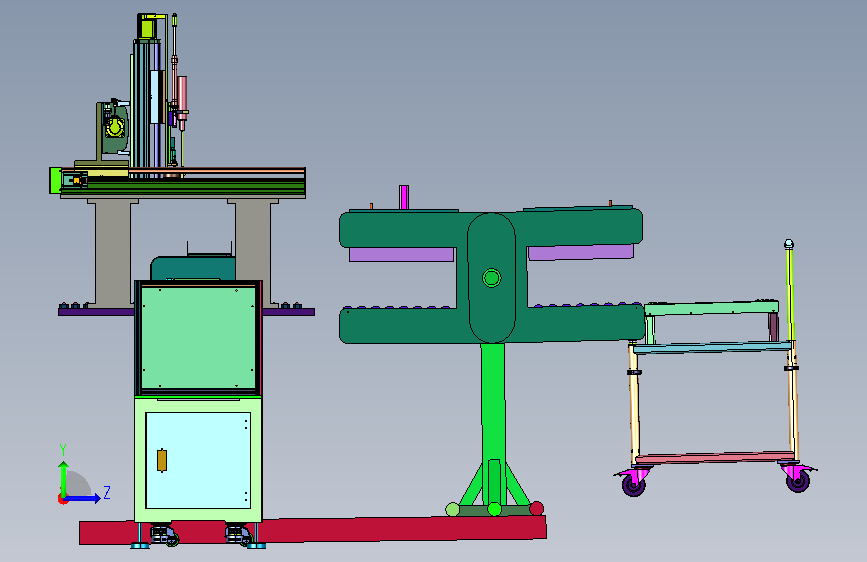The image size is (867, 562).
Task: Select the purple pad under the upper left arm
Action: [x=401, y=254]
